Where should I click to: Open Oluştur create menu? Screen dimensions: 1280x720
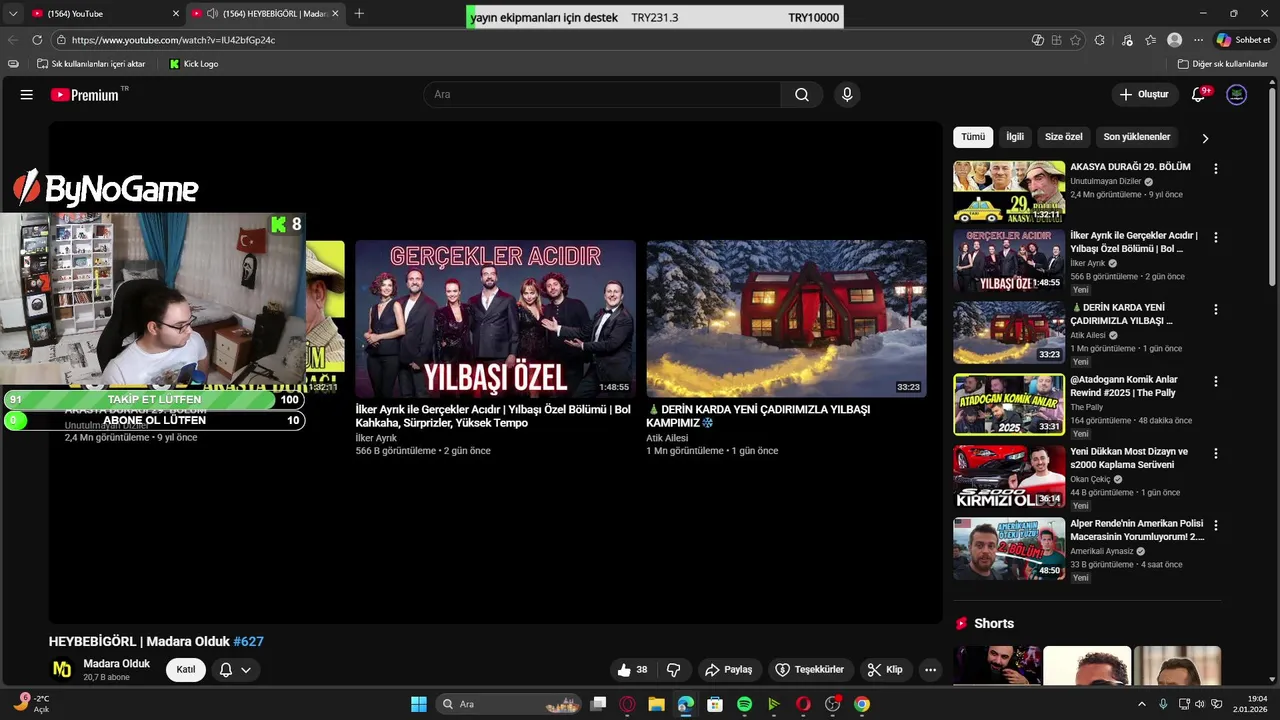[1145, 95]
